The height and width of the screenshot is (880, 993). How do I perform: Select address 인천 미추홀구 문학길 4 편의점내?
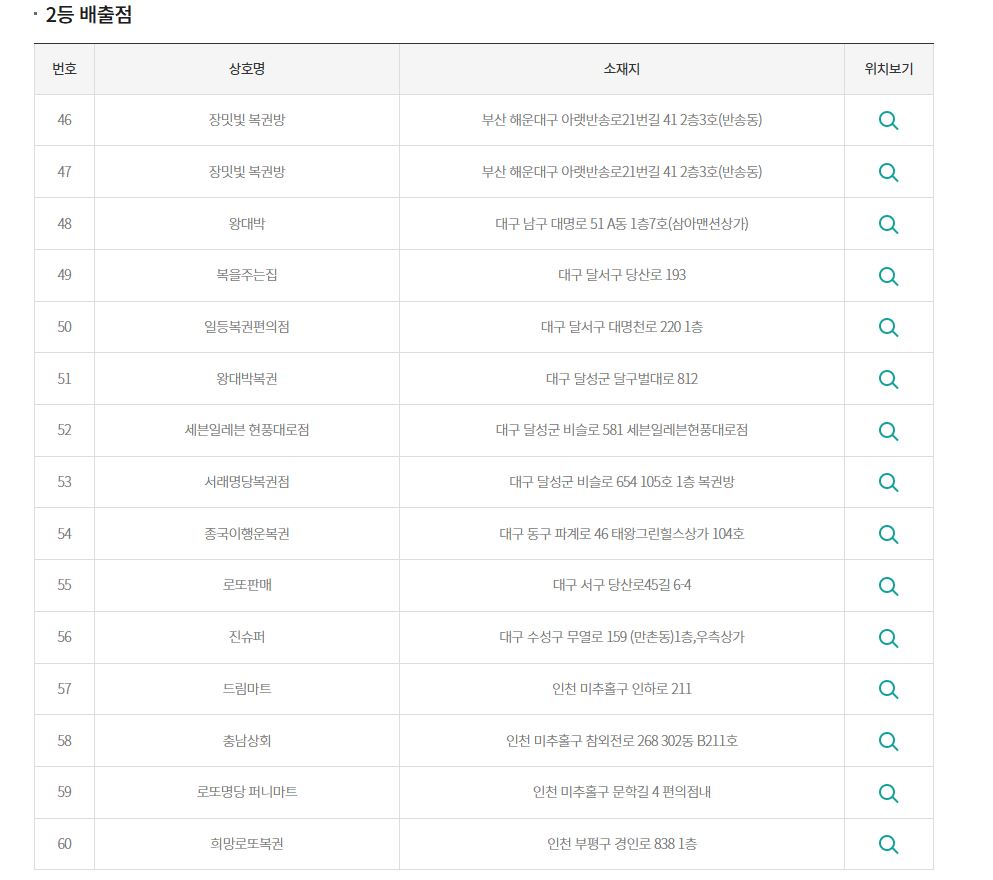622,792
